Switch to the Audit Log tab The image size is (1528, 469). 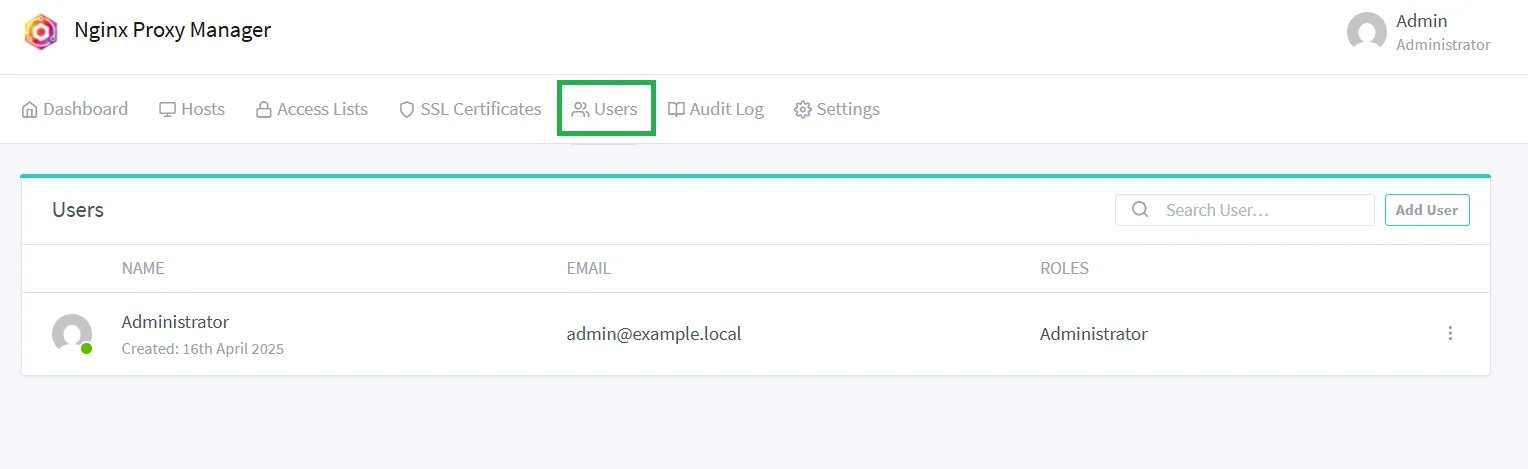[716, 110]
